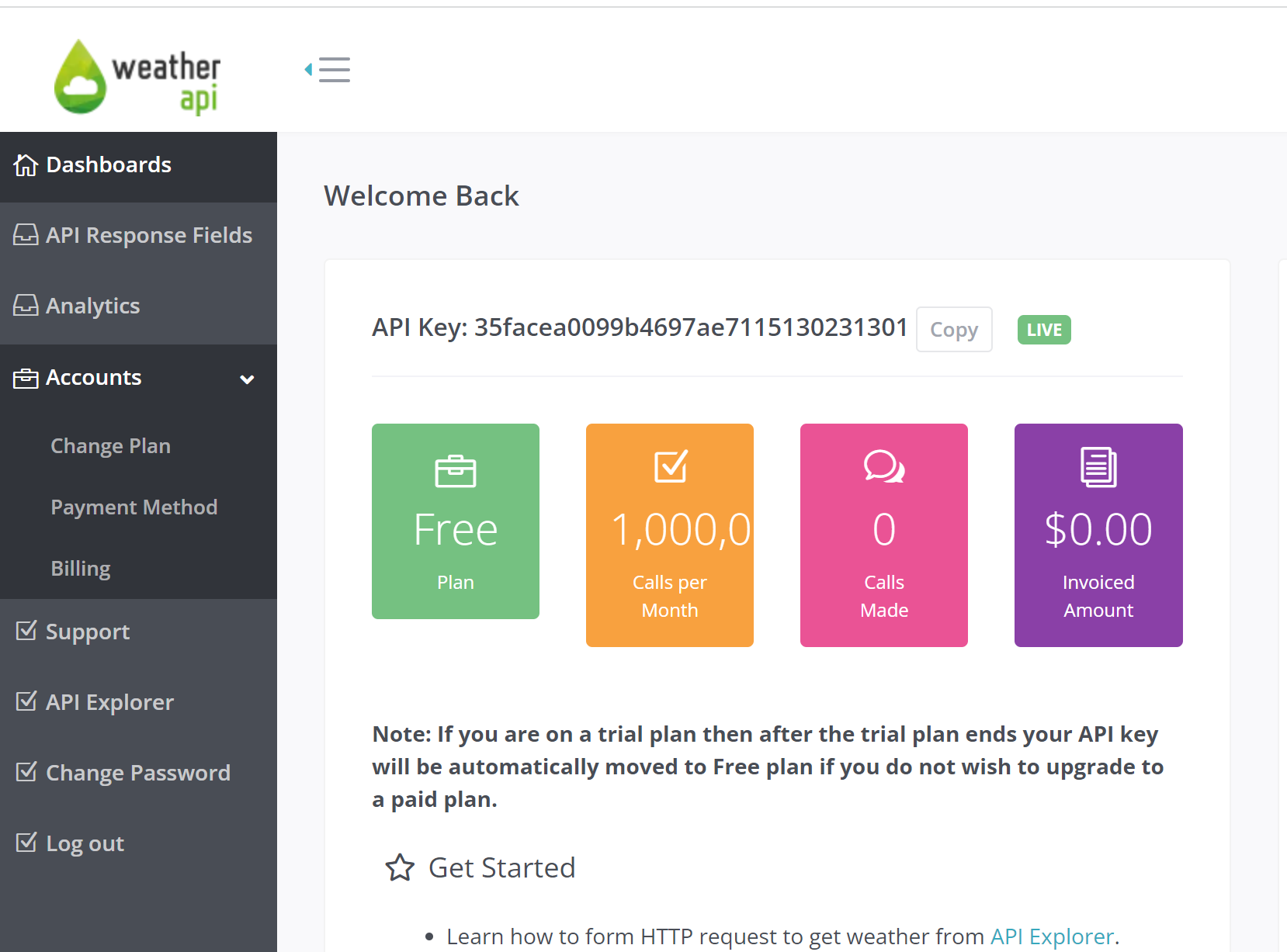
Task: Click the inbox icon next to Analytics
Action: tap(26, 306)
